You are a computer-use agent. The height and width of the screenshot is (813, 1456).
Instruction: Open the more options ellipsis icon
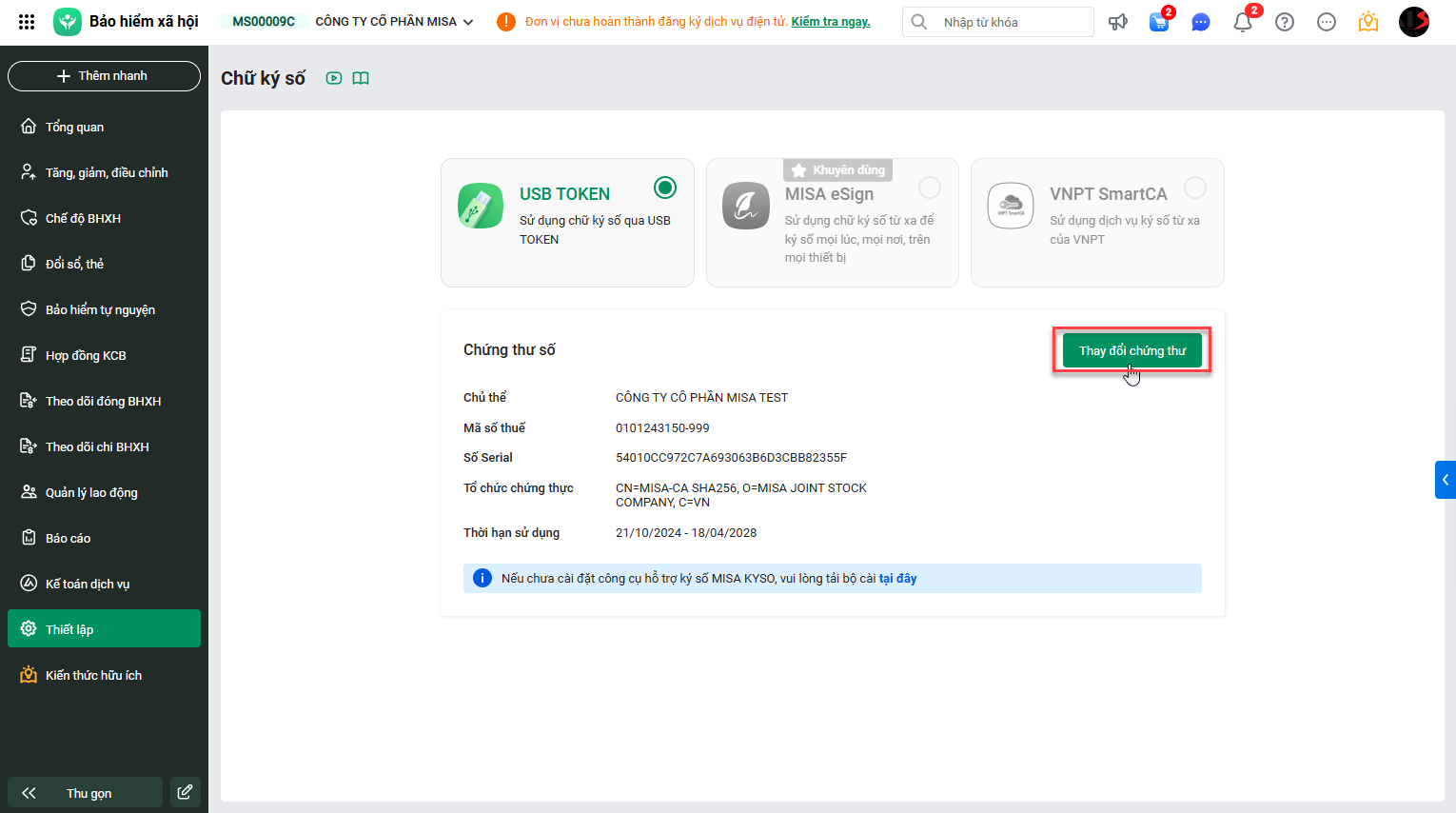[1327, 22]
